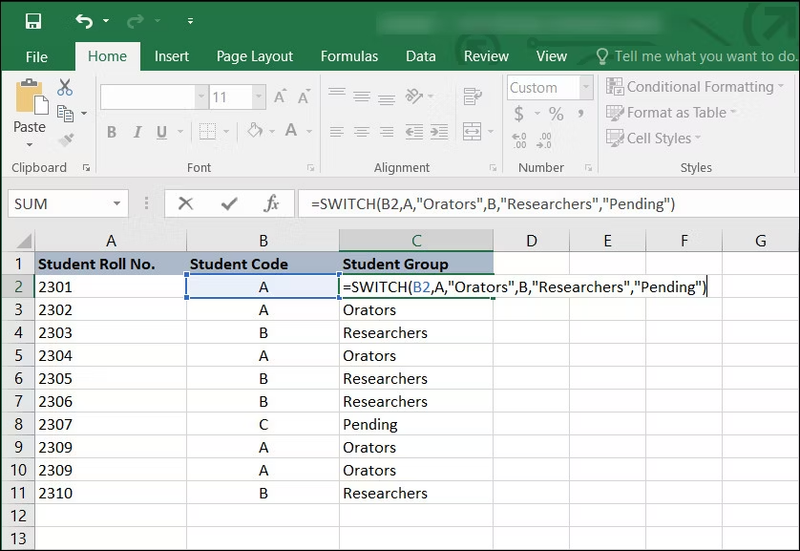800x551 pixels.
Task: Open the Custom number format dropdown
Action: pyautogui.click(x=586, y=87)
